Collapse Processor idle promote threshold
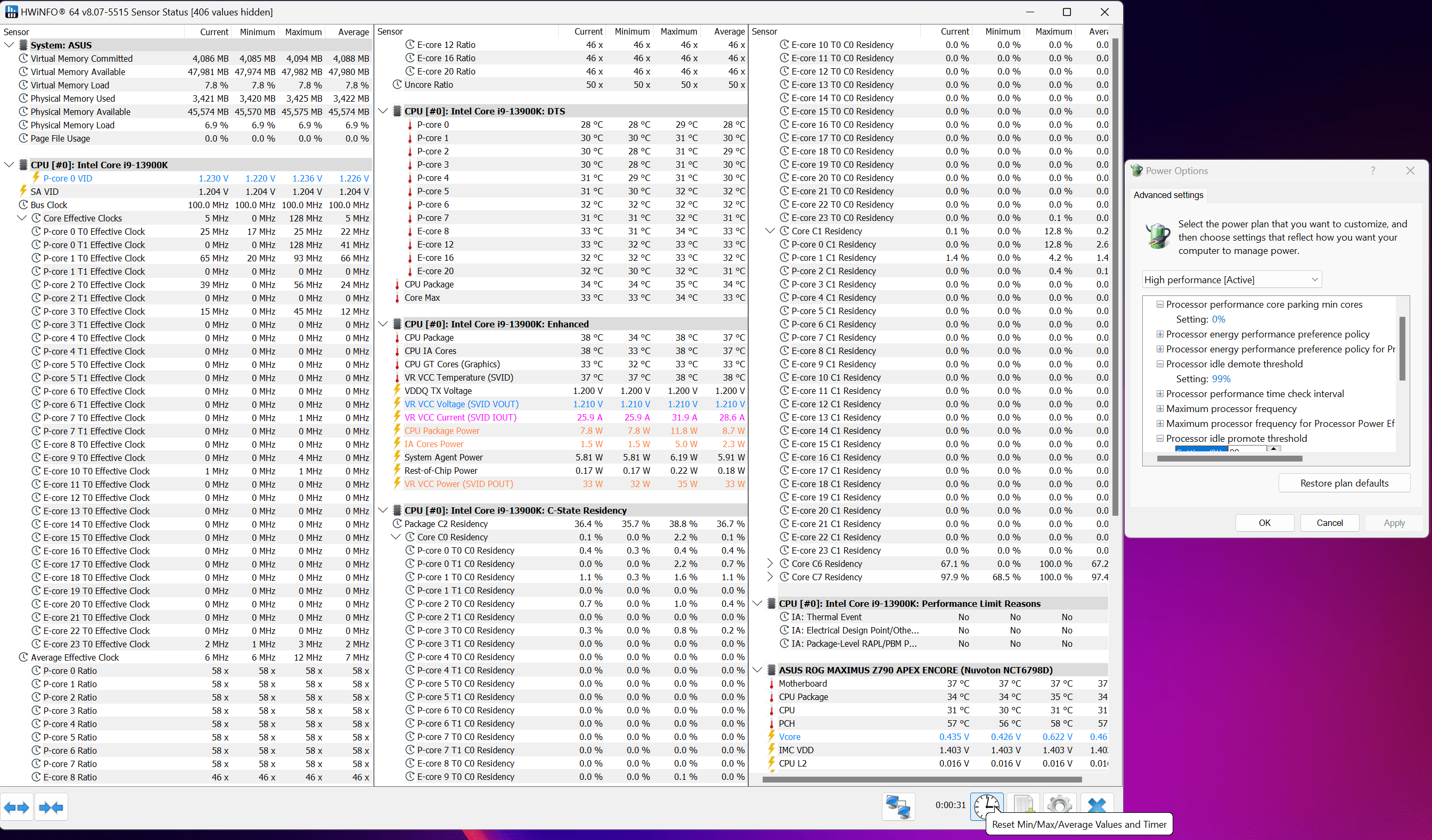Screen dimensions: 1432x840 (1159, 438)
